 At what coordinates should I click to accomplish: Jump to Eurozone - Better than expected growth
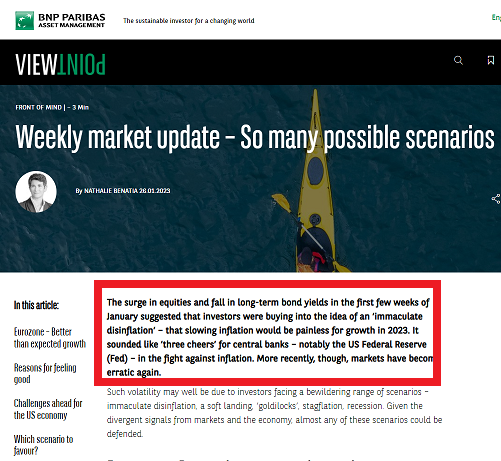point(50,338)
